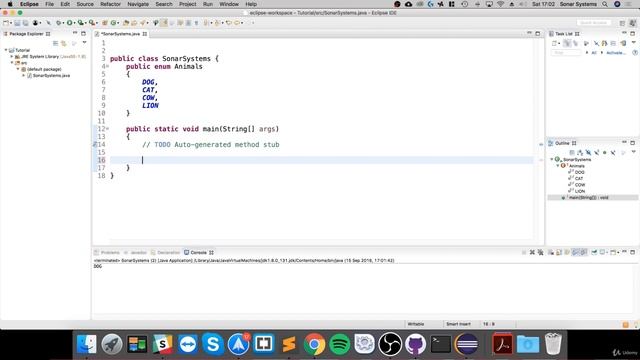Click Remove All Terminated Launches in Console
Viewport: 640px width, 360px height.
pos(540,253)
